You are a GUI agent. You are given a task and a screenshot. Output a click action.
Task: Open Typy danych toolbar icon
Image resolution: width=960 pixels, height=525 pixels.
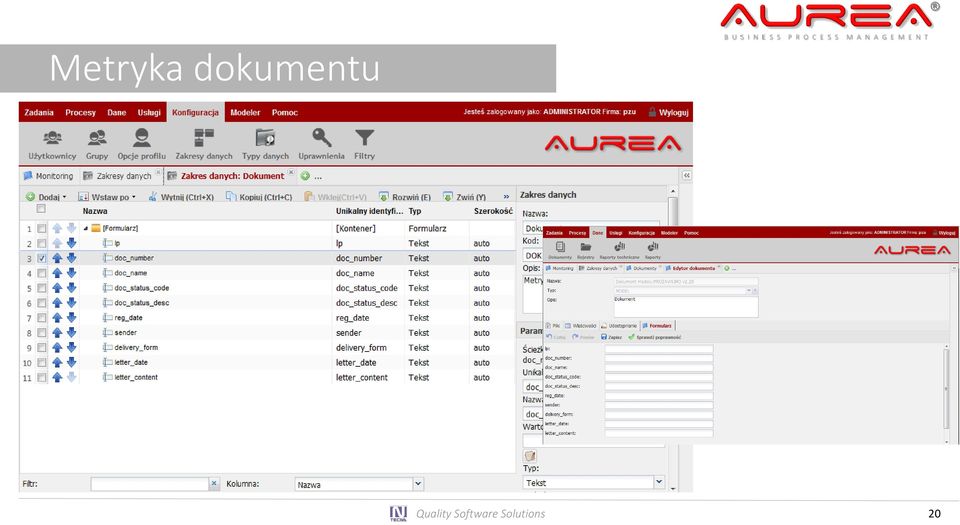coord(265,144)
